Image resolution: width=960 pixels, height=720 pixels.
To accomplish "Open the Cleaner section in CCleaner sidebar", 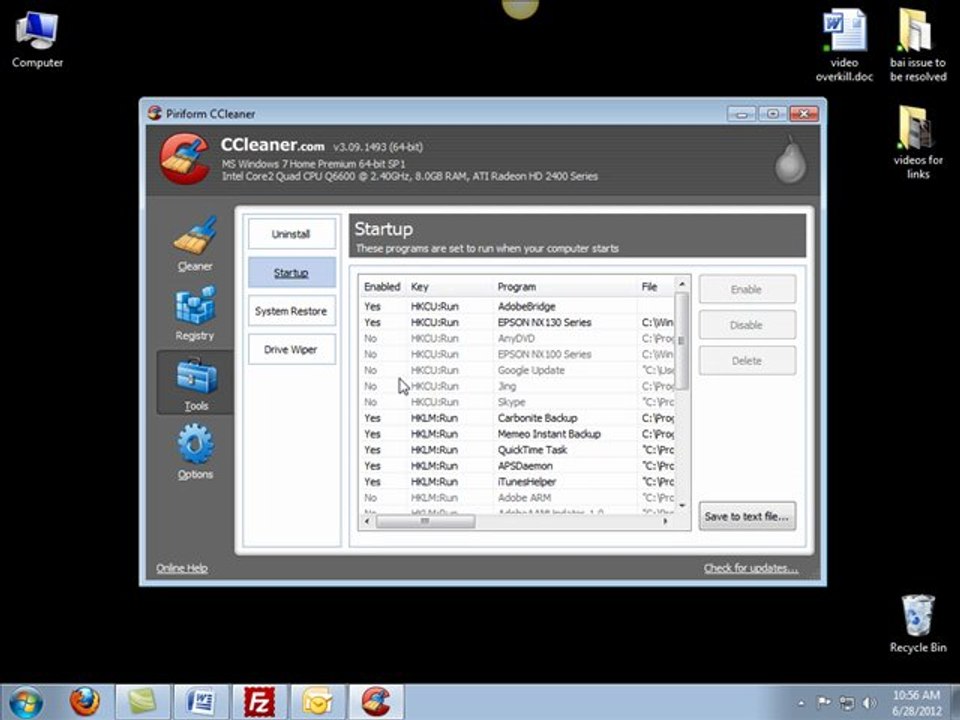I will tap(195, 244).
